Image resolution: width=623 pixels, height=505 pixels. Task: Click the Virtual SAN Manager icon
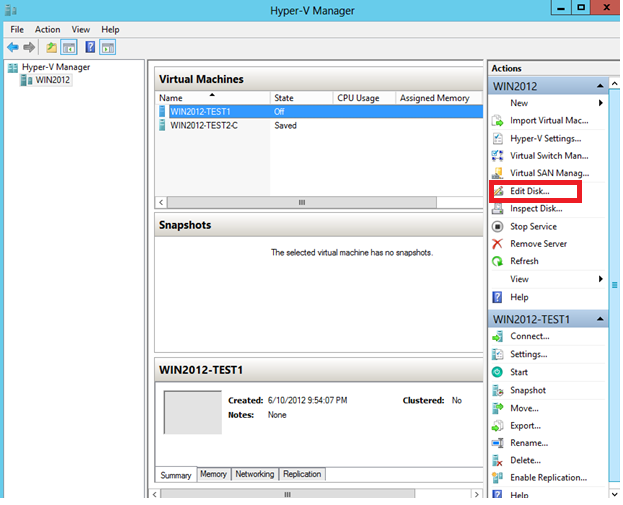pos(497,173)
